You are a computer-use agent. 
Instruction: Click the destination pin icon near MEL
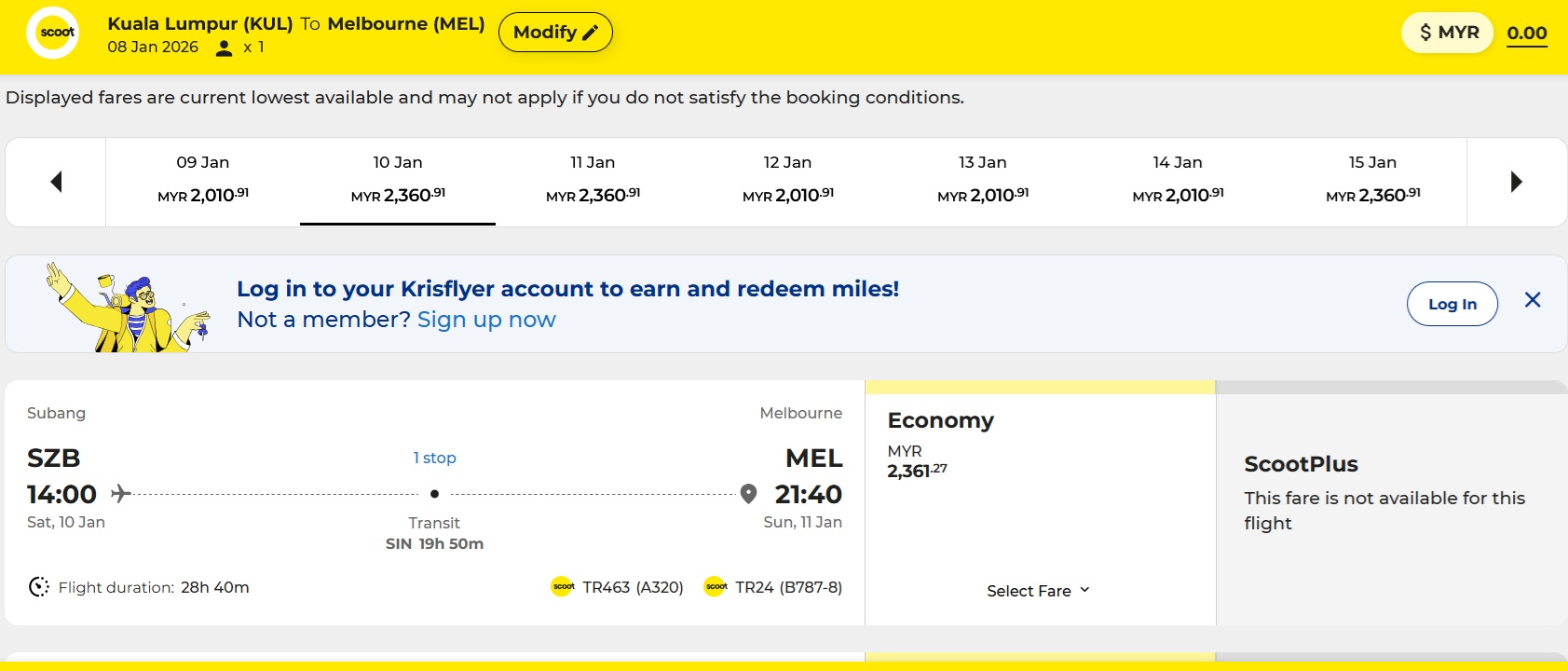tap(748, 494)
